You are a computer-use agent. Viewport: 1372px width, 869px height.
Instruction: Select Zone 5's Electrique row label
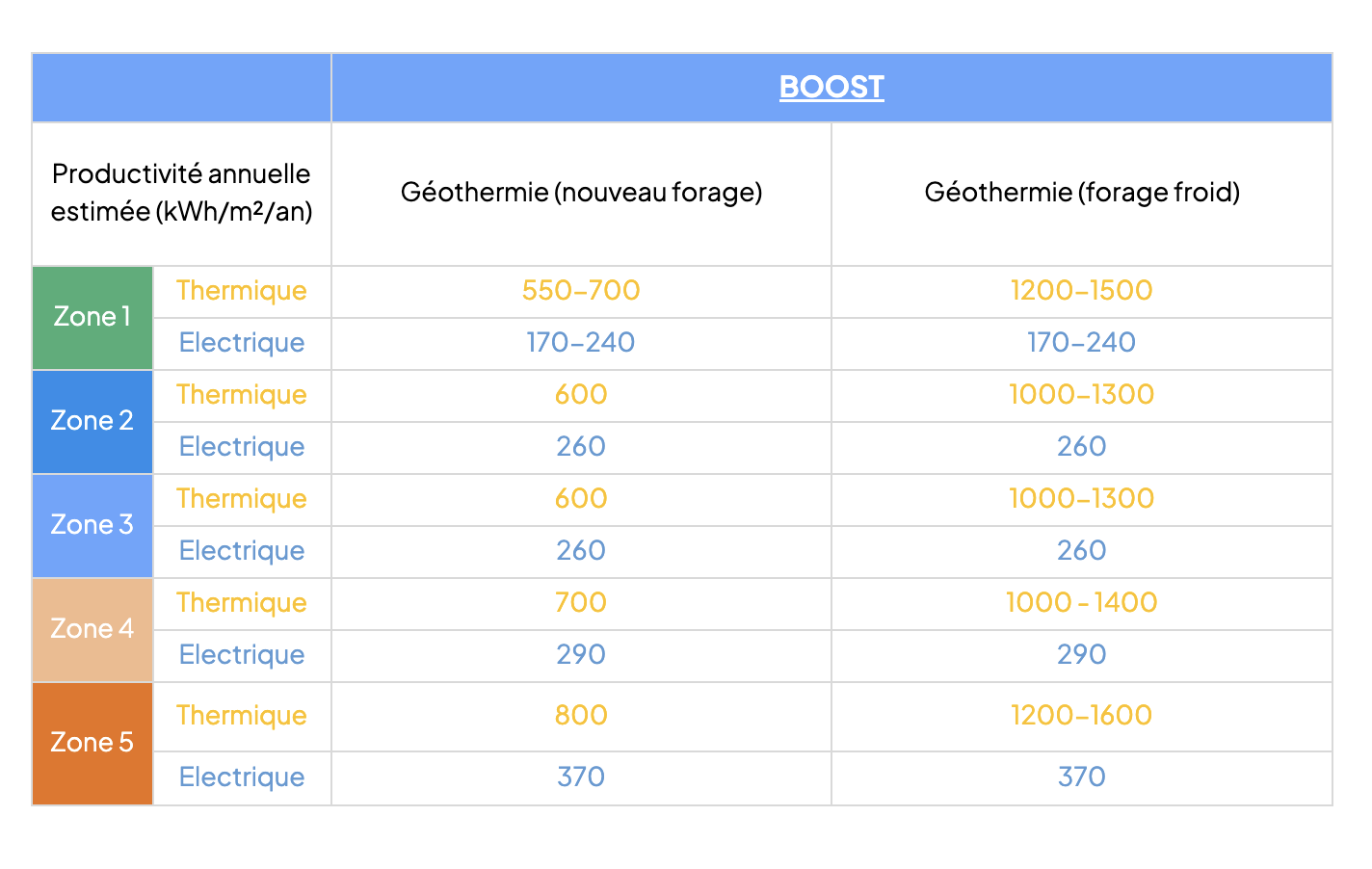click(x=242, y=777)
